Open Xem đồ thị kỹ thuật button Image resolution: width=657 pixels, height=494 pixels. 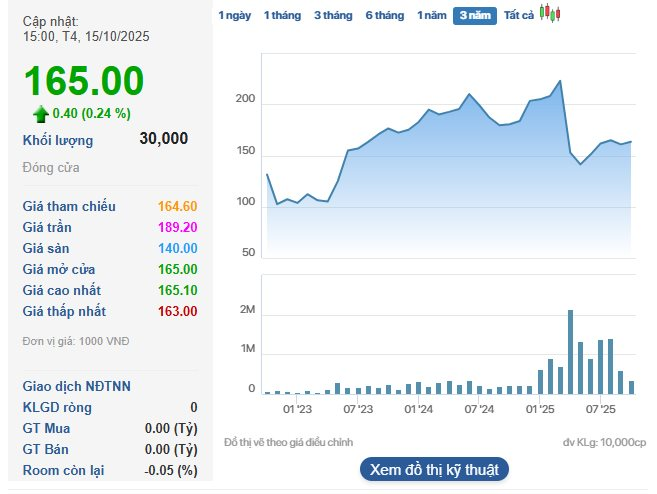click(434, 469)
